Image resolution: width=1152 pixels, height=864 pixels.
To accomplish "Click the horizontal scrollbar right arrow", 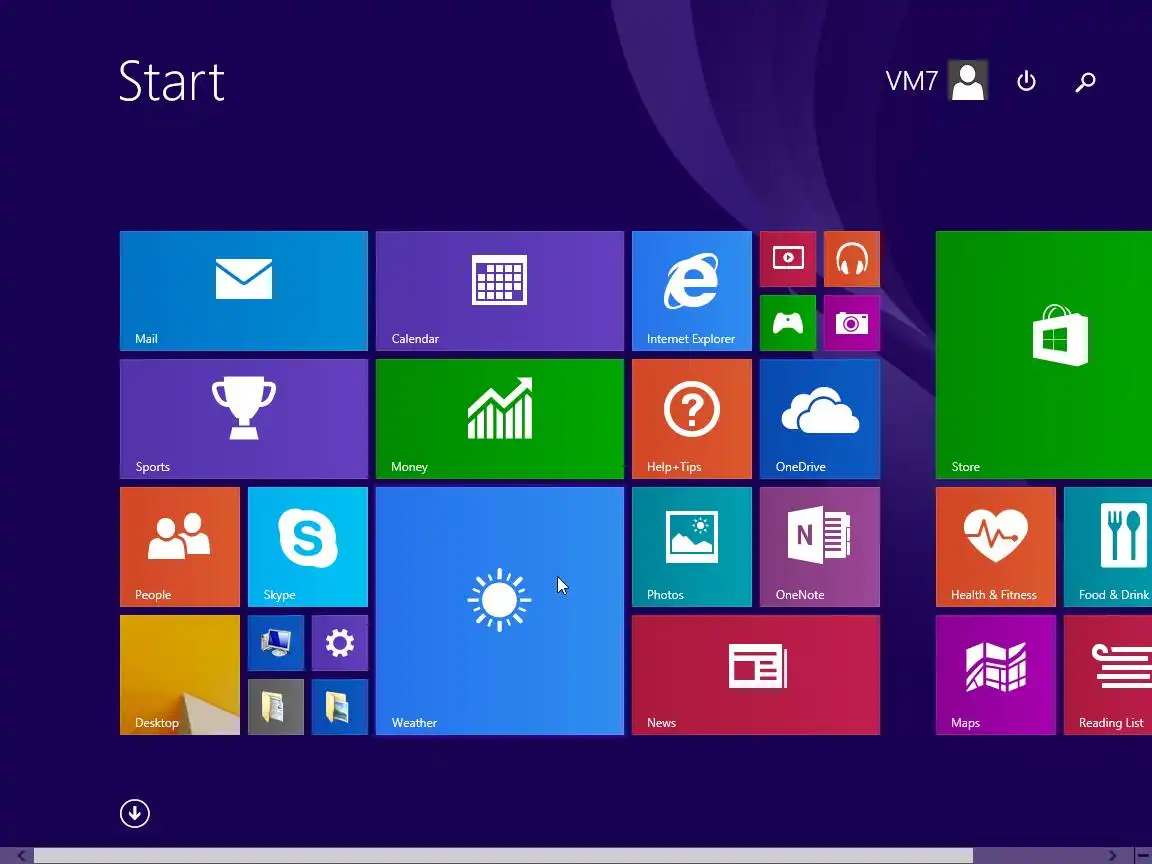I will click(x=1113, y=856).
